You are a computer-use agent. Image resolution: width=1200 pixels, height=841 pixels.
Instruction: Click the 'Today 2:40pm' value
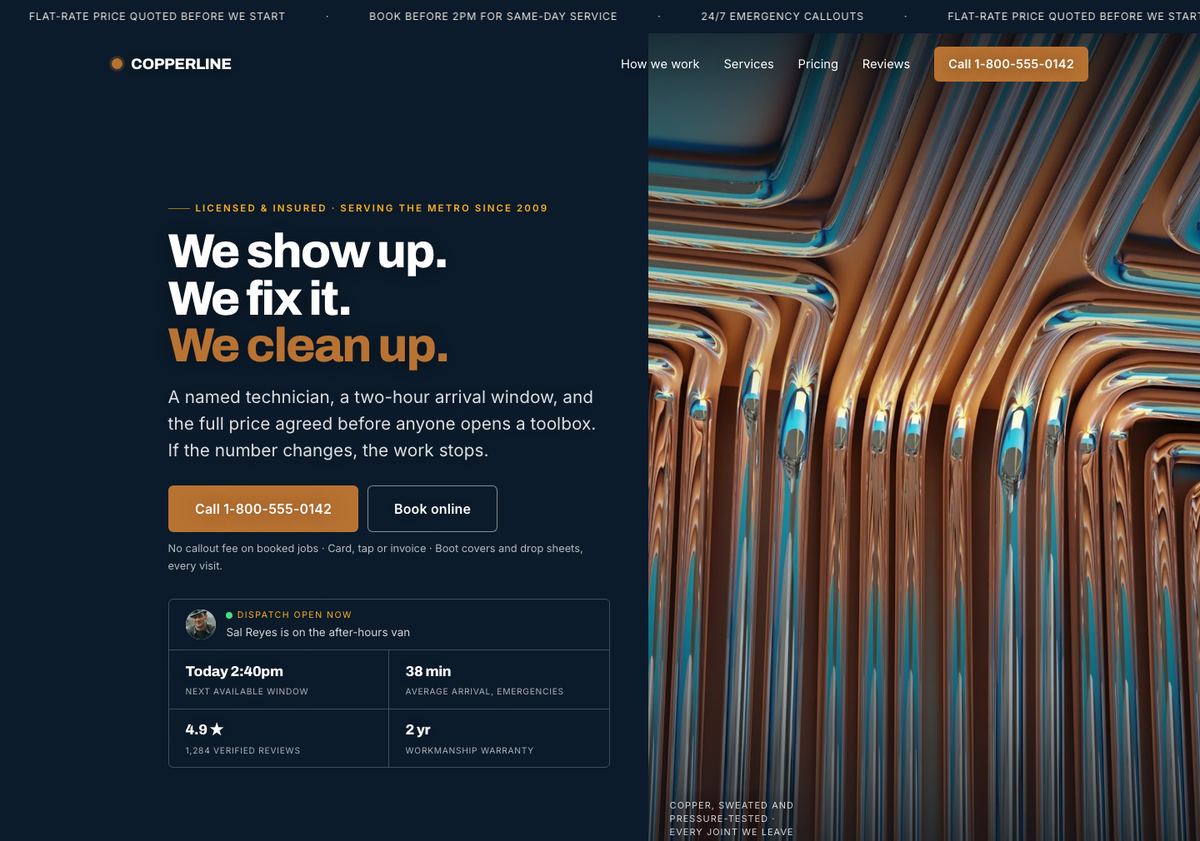[234, 671]
